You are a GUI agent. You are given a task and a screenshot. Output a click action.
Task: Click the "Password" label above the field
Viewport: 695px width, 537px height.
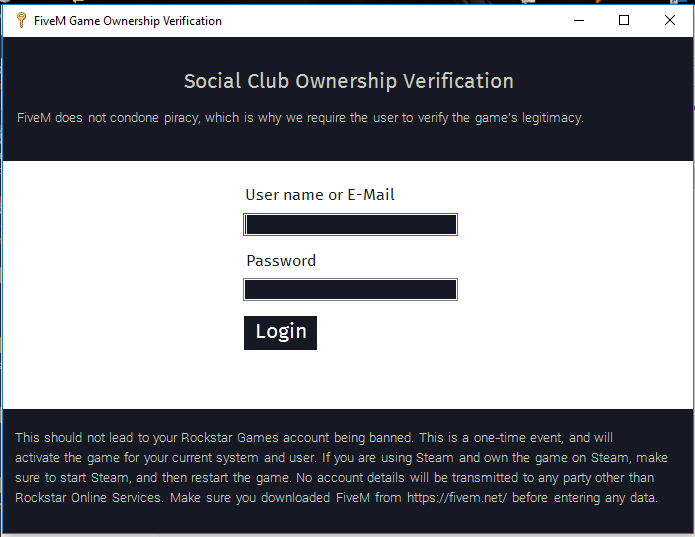tap(281, 261)
